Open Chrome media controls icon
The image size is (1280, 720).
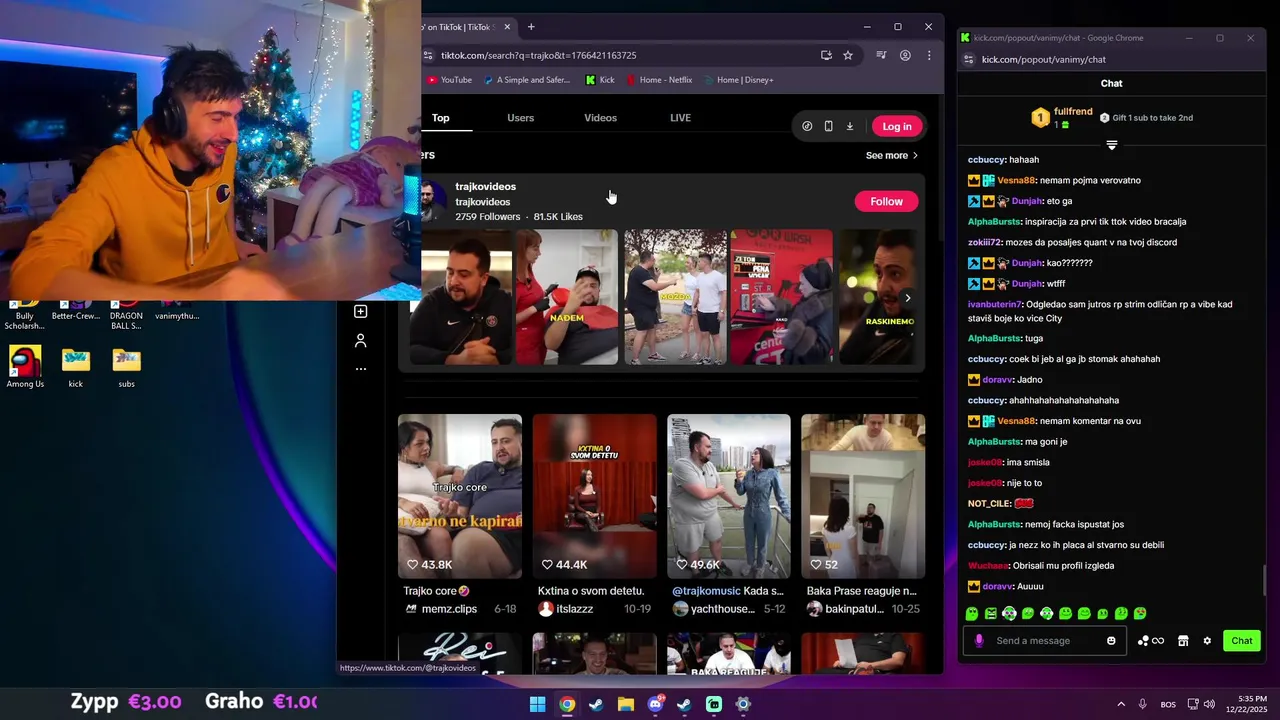tap(881, 55)
